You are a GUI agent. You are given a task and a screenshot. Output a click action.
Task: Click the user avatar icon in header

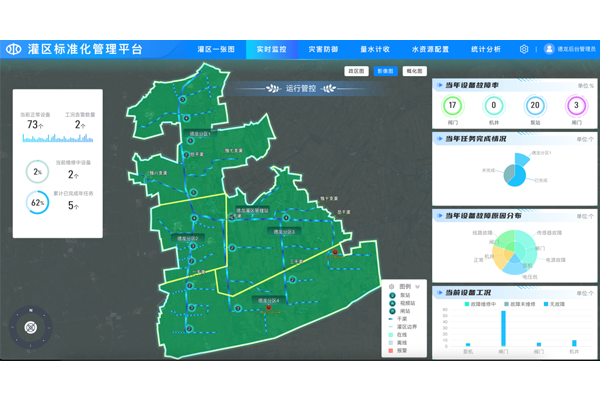pos(549,49)
